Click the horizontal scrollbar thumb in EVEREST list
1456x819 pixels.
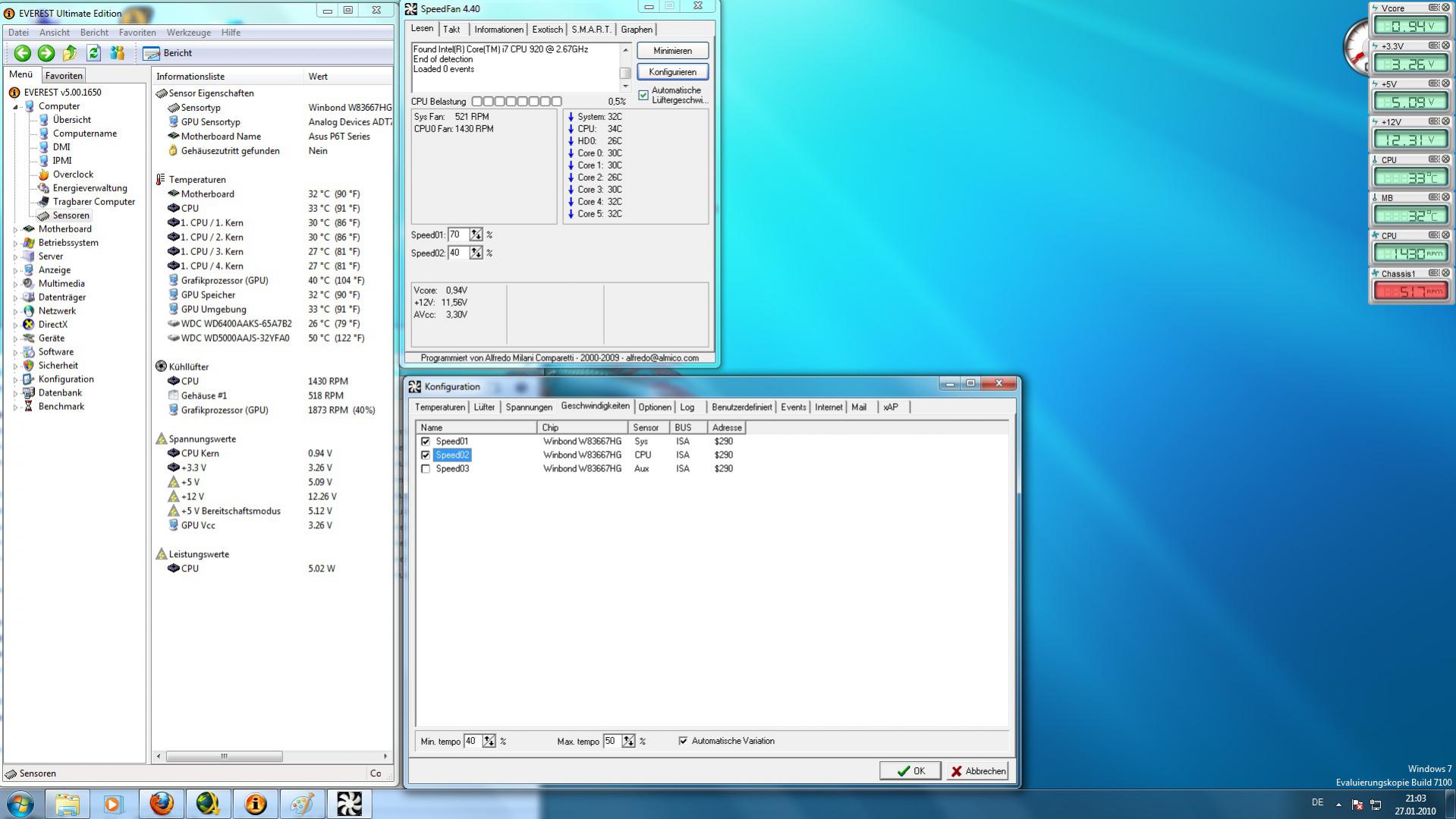(224, 757)
